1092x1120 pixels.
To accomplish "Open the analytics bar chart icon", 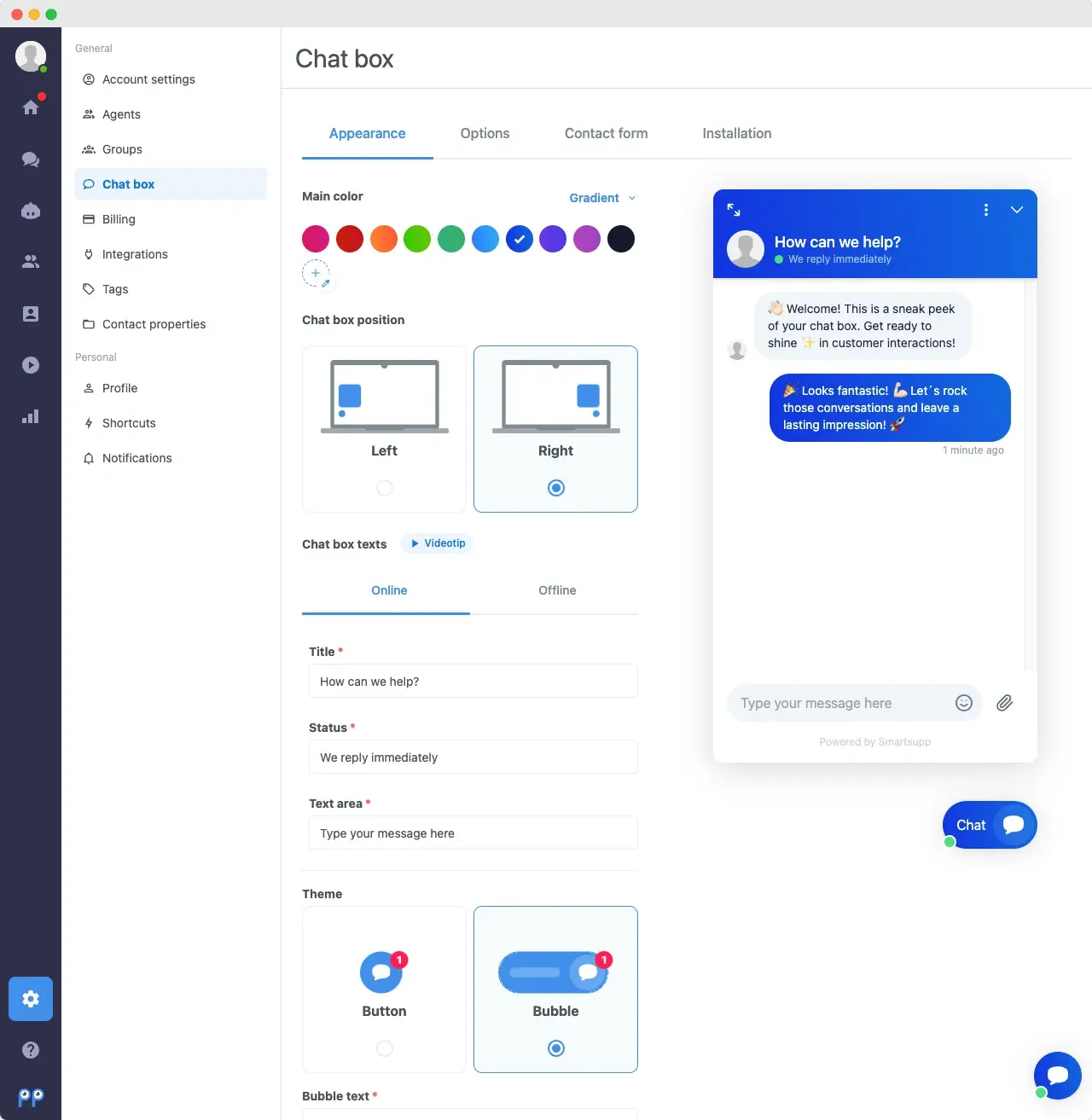I will (31, 417).
